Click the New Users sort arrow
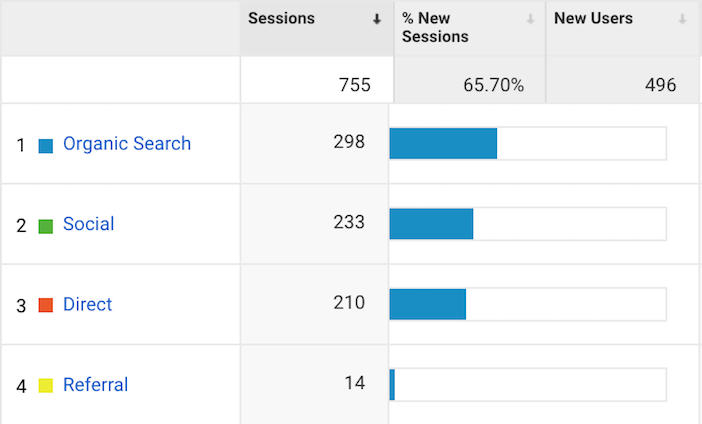The height and width of the screenshot is (424, 702). click(x=682, y=19)
